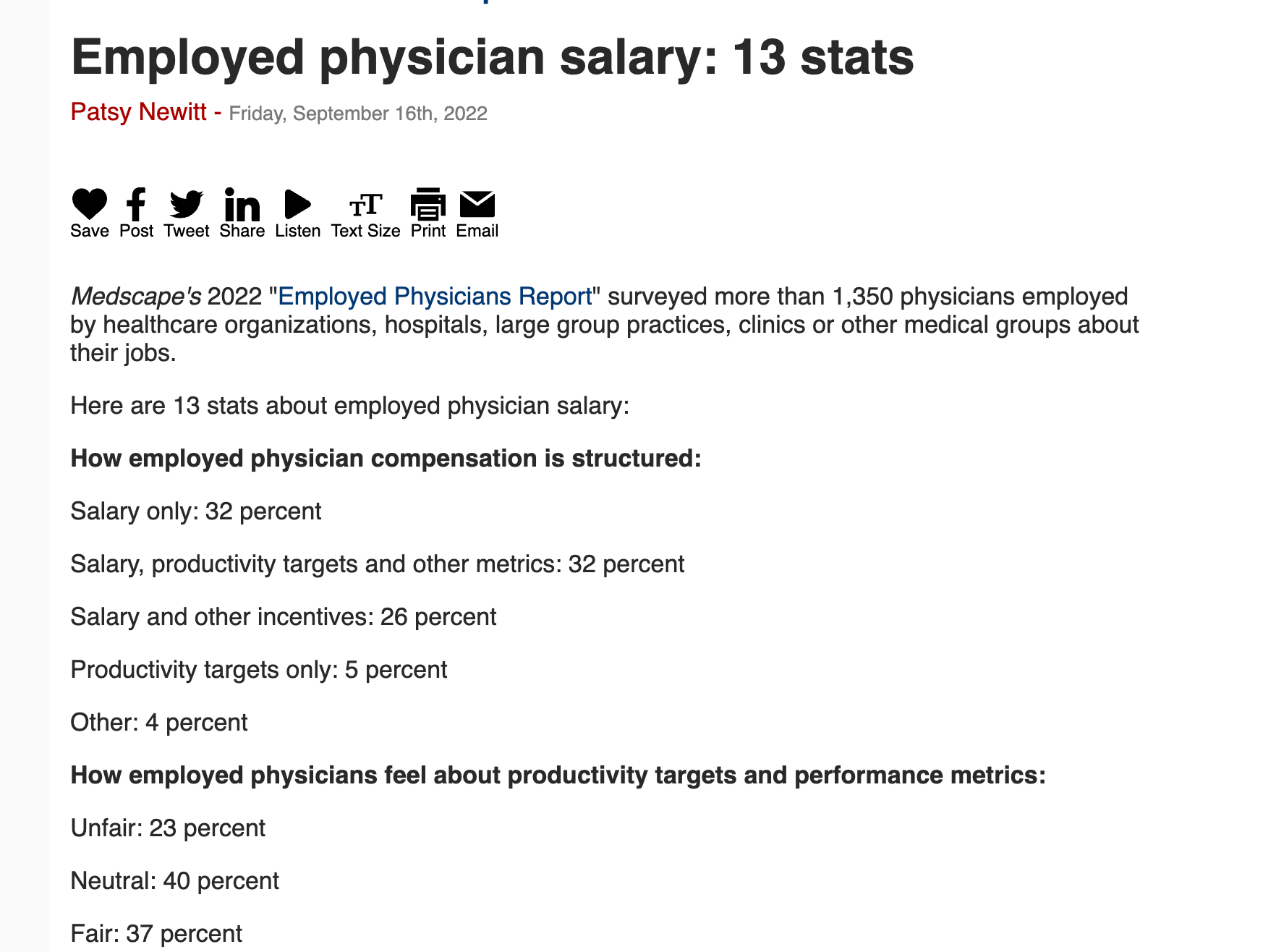Click the heading about productivity targets and performance metrics
This screenshot has width=1276, height=952.
(558, 775)
